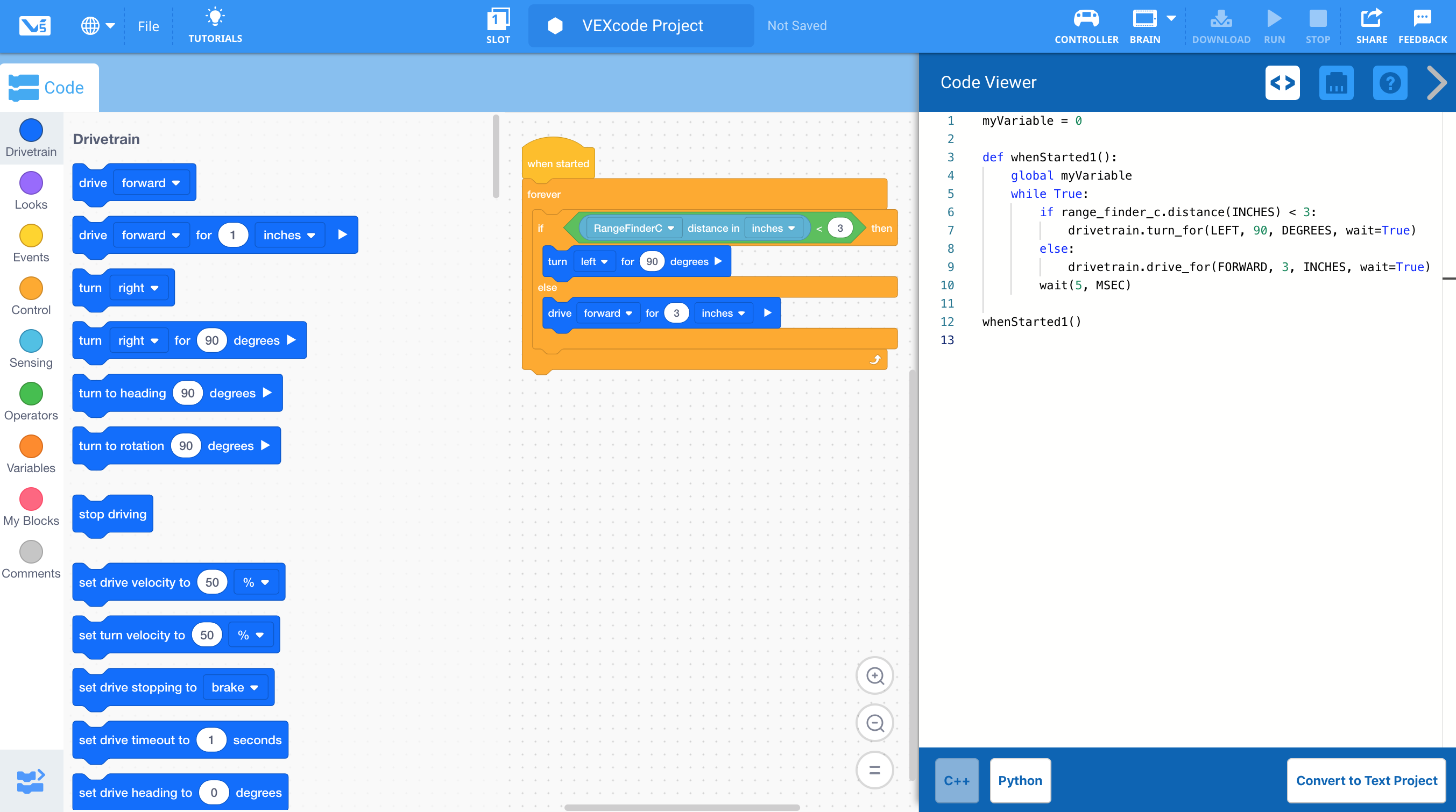Zoom in on the workspace
Screen dimensions: 1456x812
point(874,675)
